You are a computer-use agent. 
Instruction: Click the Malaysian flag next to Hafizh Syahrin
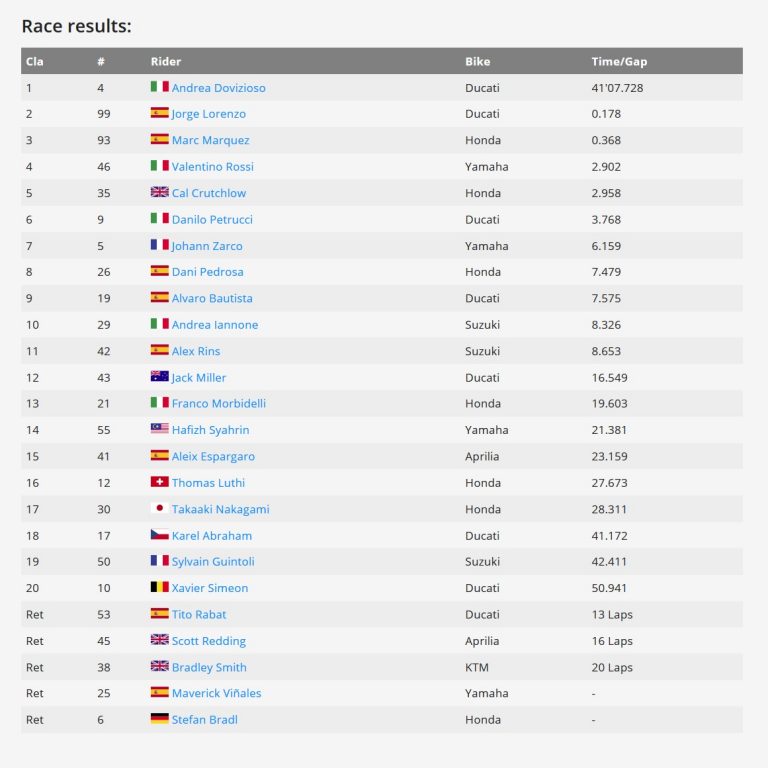coord(159,429)
